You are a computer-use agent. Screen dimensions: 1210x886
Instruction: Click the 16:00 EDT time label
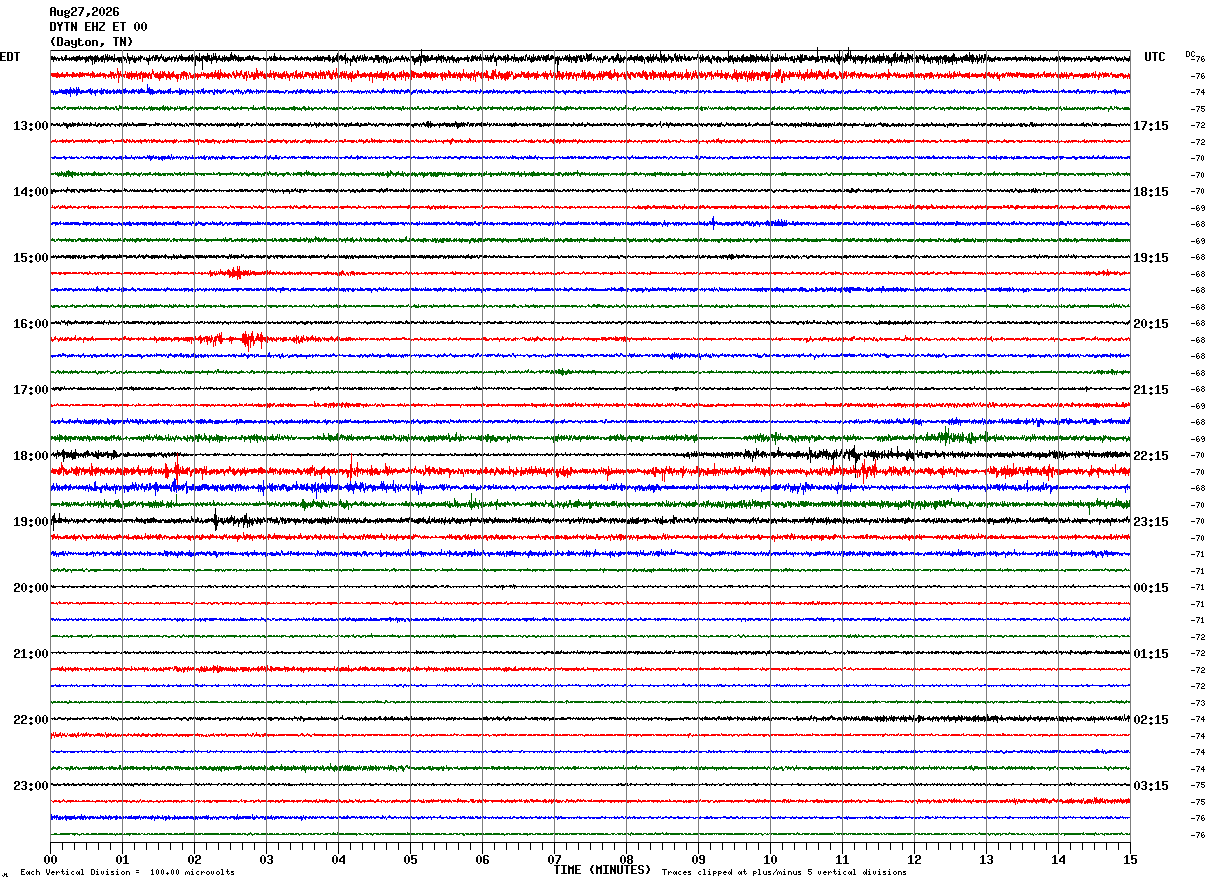(31, 324)
